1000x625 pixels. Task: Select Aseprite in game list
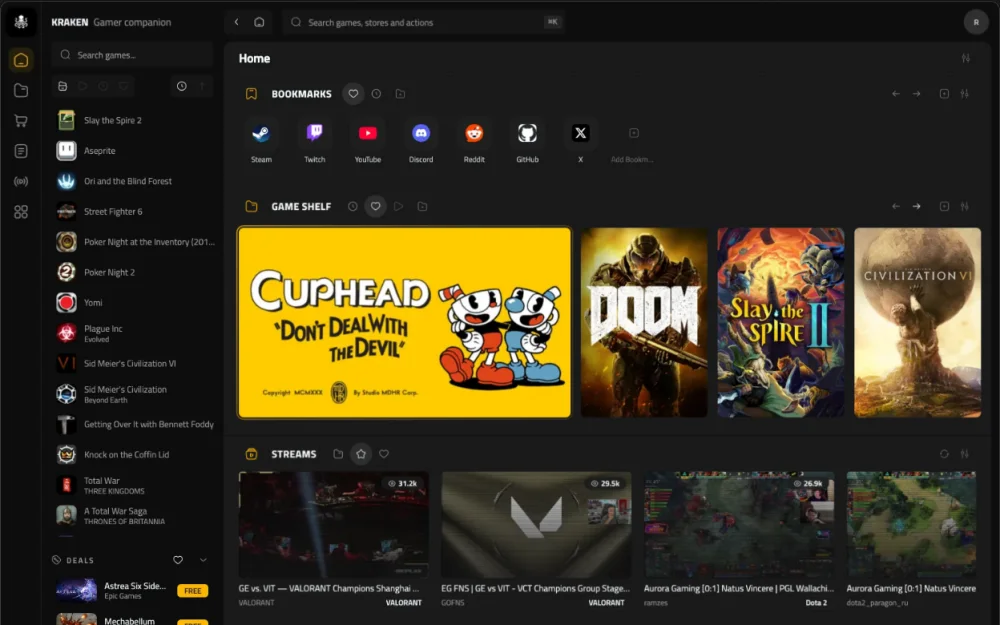click(x=134, y=151)
